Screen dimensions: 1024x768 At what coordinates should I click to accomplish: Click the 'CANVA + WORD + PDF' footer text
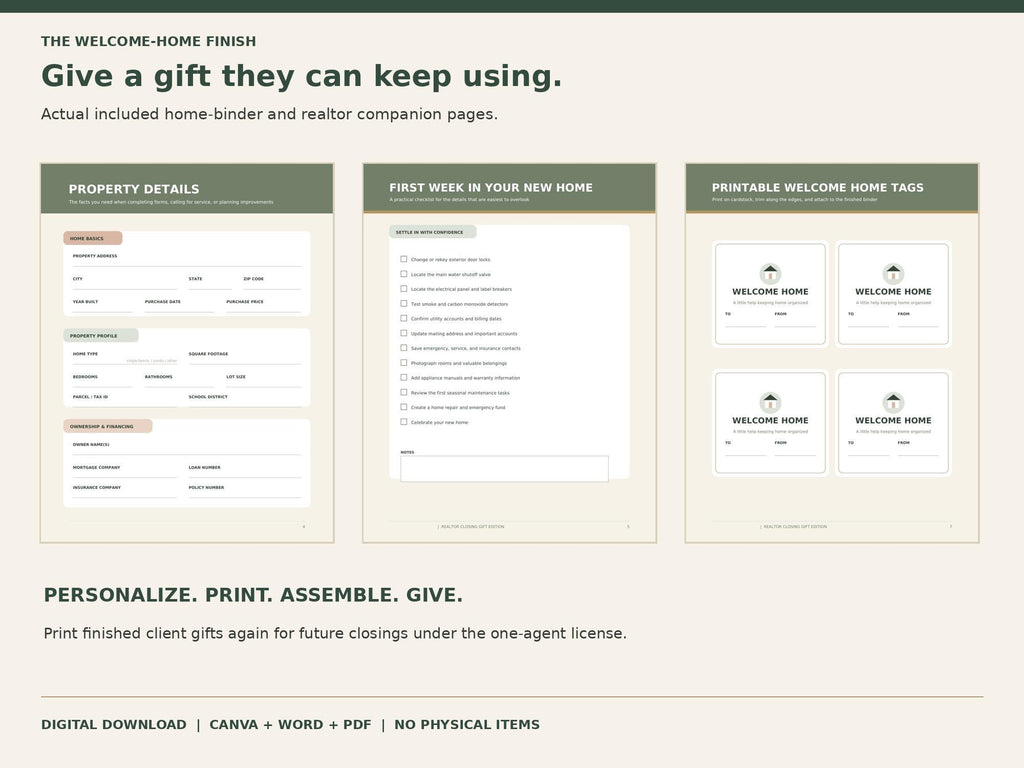click(290, 724)
